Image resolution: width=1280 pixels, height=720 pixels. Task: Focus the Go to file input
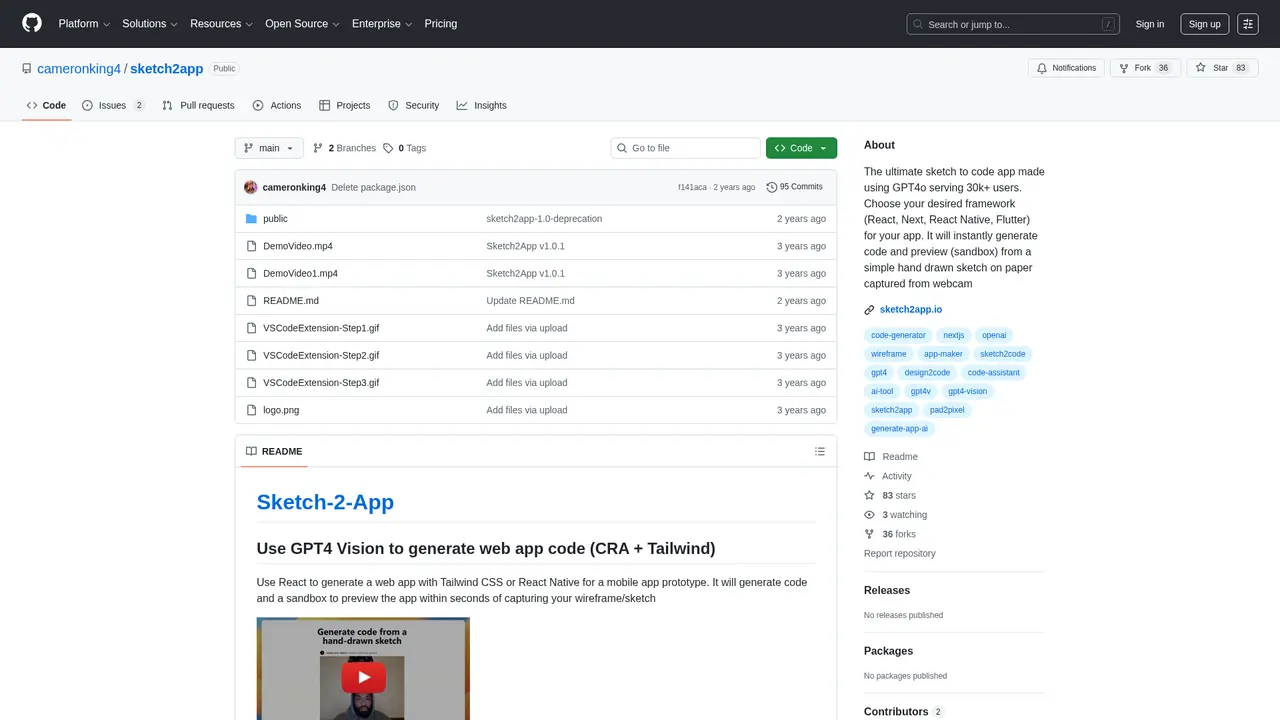tap(686, 148)
